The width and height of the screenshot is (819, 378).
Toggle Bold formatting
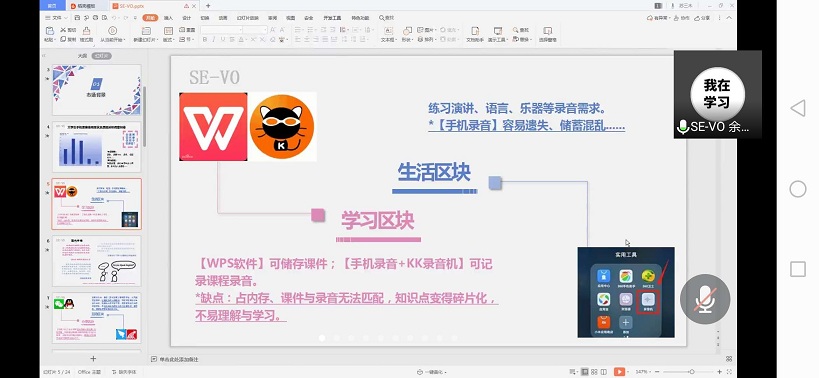(x=205, y=40)
